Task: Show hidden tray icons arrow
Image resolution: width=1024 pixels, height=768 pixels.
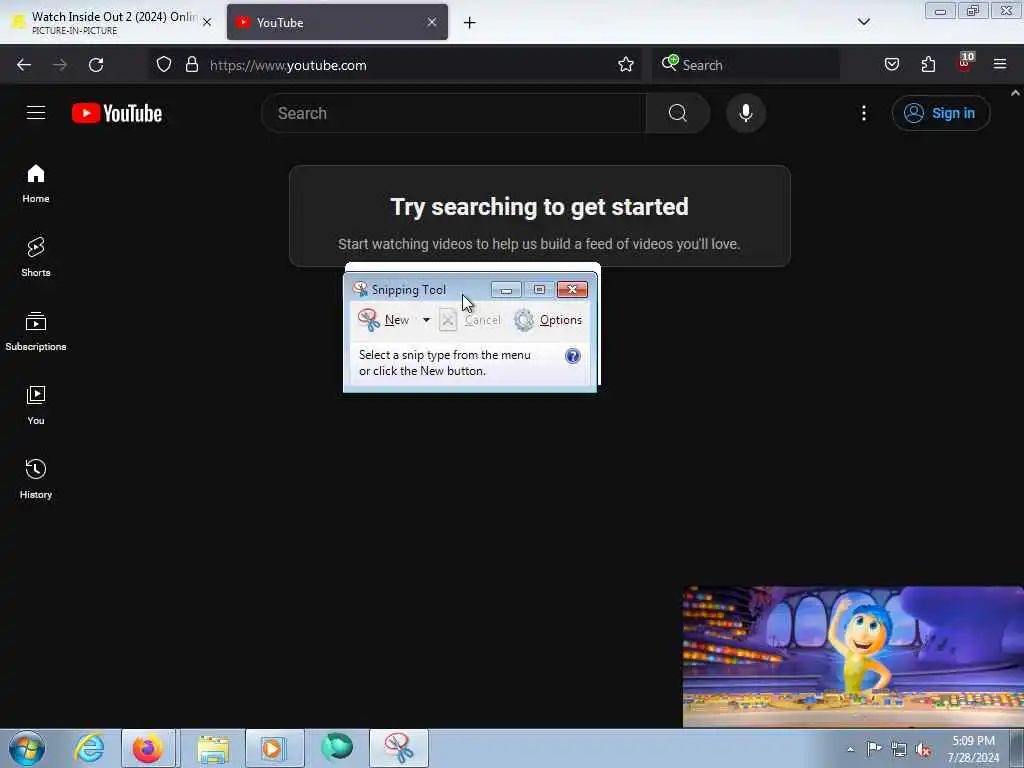Action: [x=850, y=749]
